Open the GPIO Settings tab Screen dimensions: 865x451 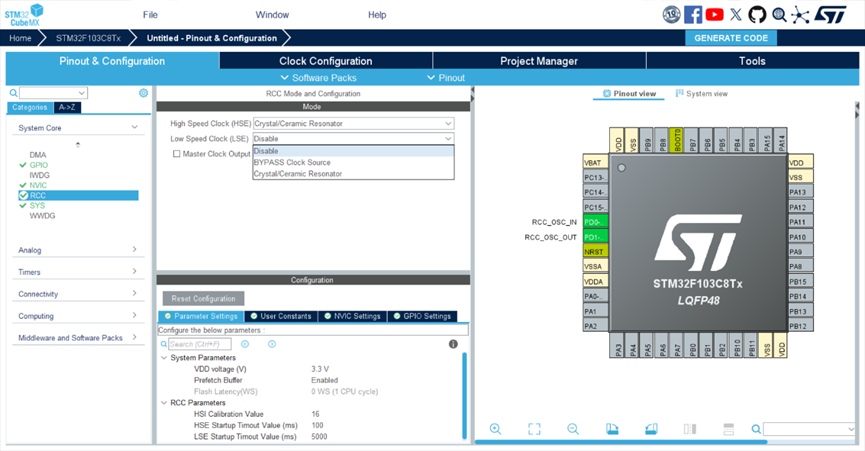coord(423,316)
